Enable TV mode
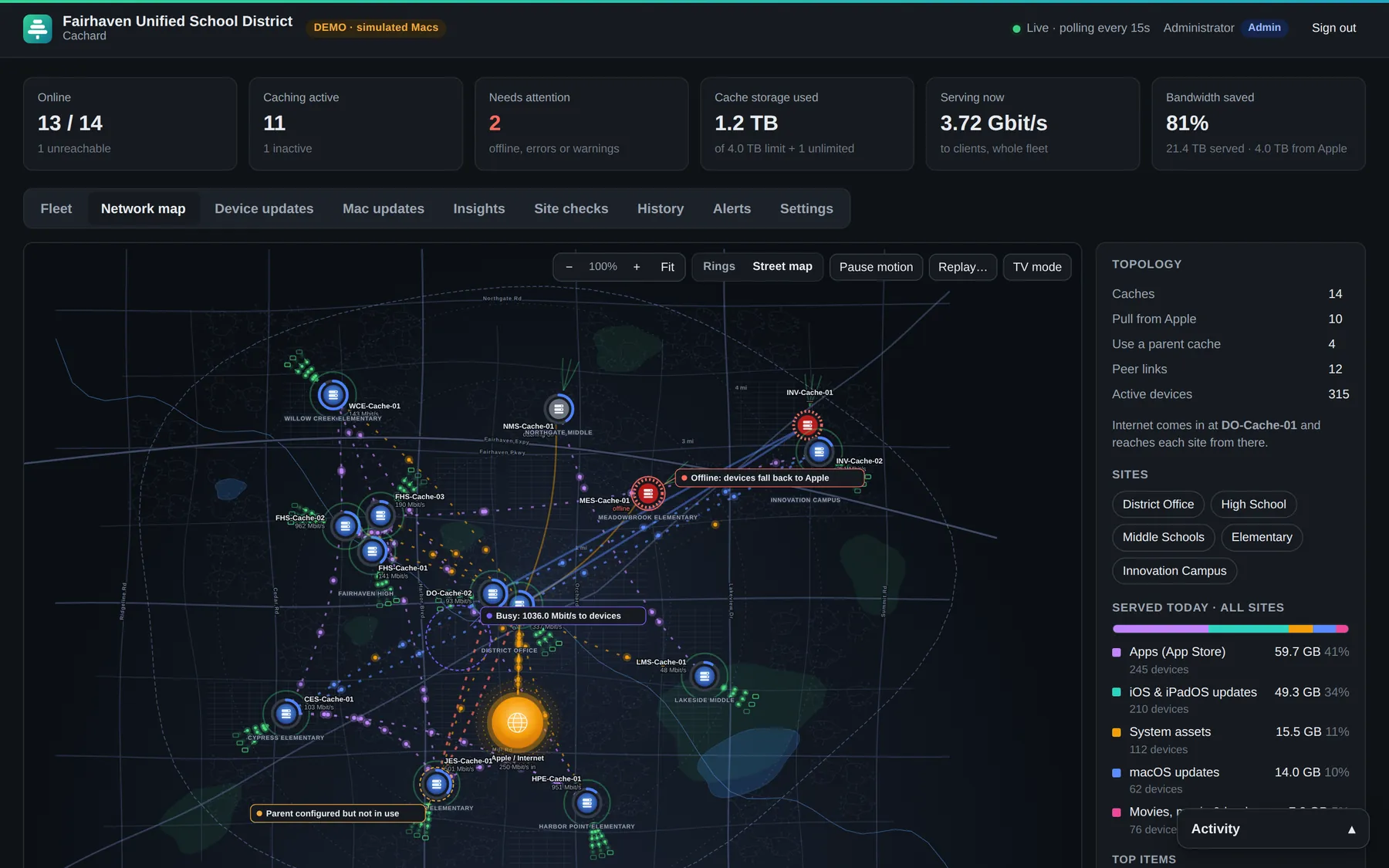This screenshot has height=868, width=1389. click(x=1036, y=267)
